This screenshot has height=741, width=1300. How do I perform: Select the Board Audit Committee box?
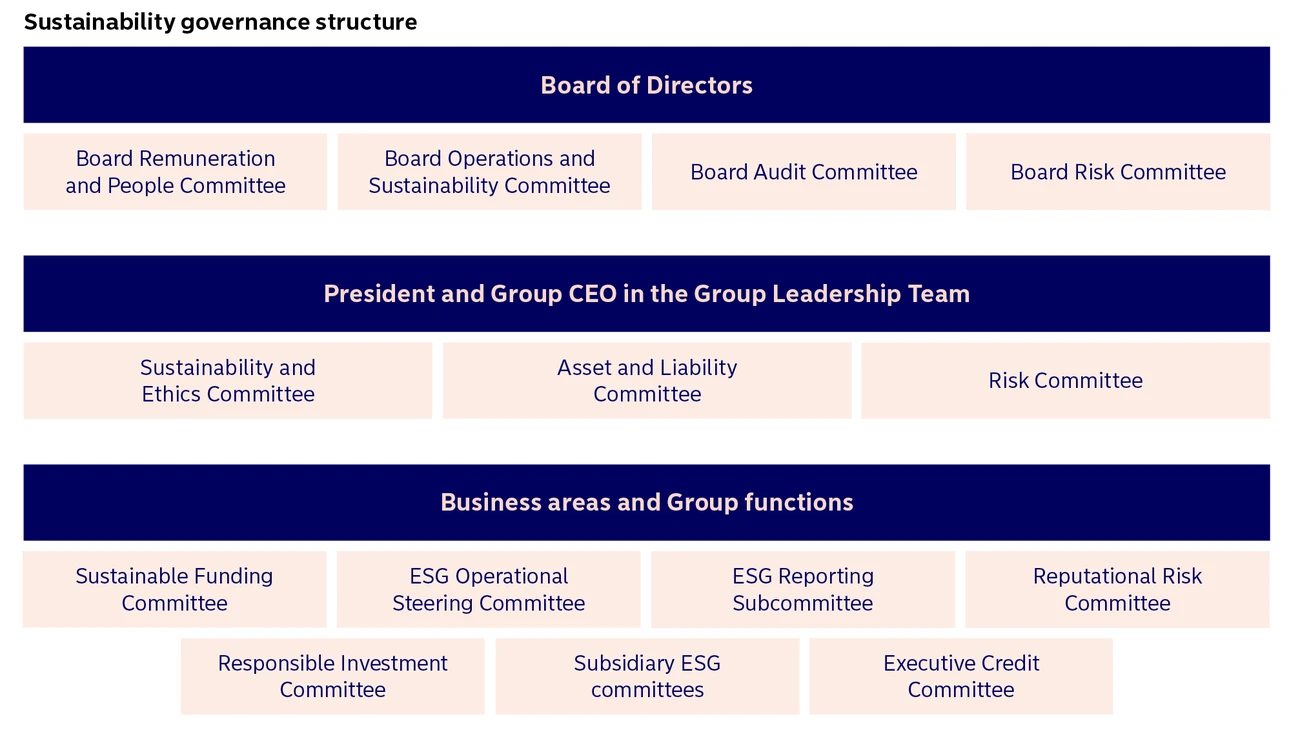pos(803,172)
